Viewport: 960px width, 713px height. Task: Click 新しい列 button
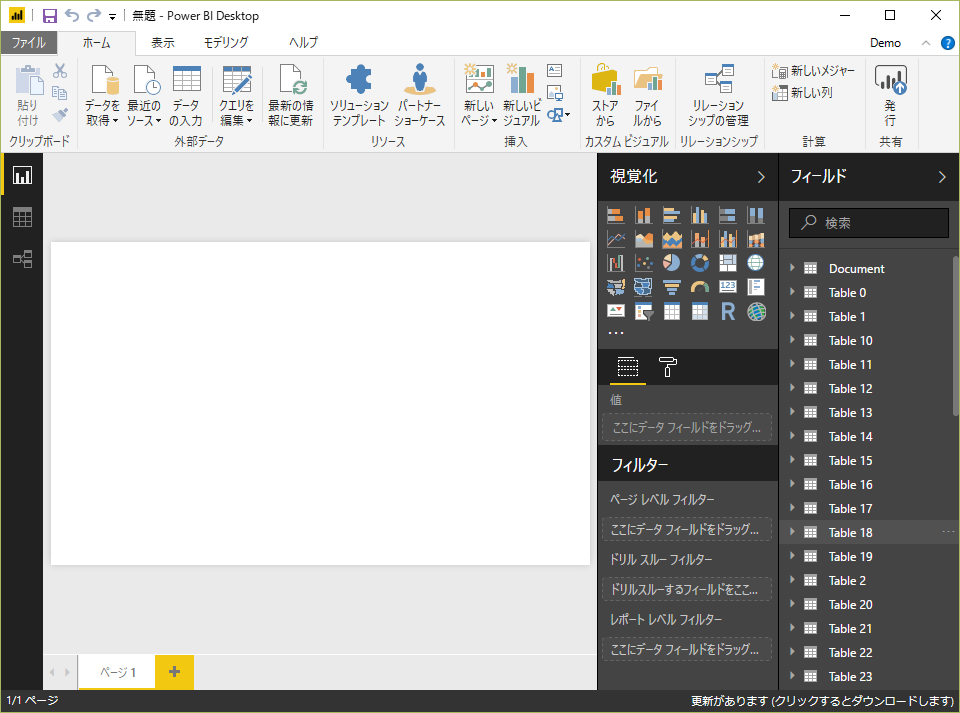pyautogui.click(x=802, y=92)
